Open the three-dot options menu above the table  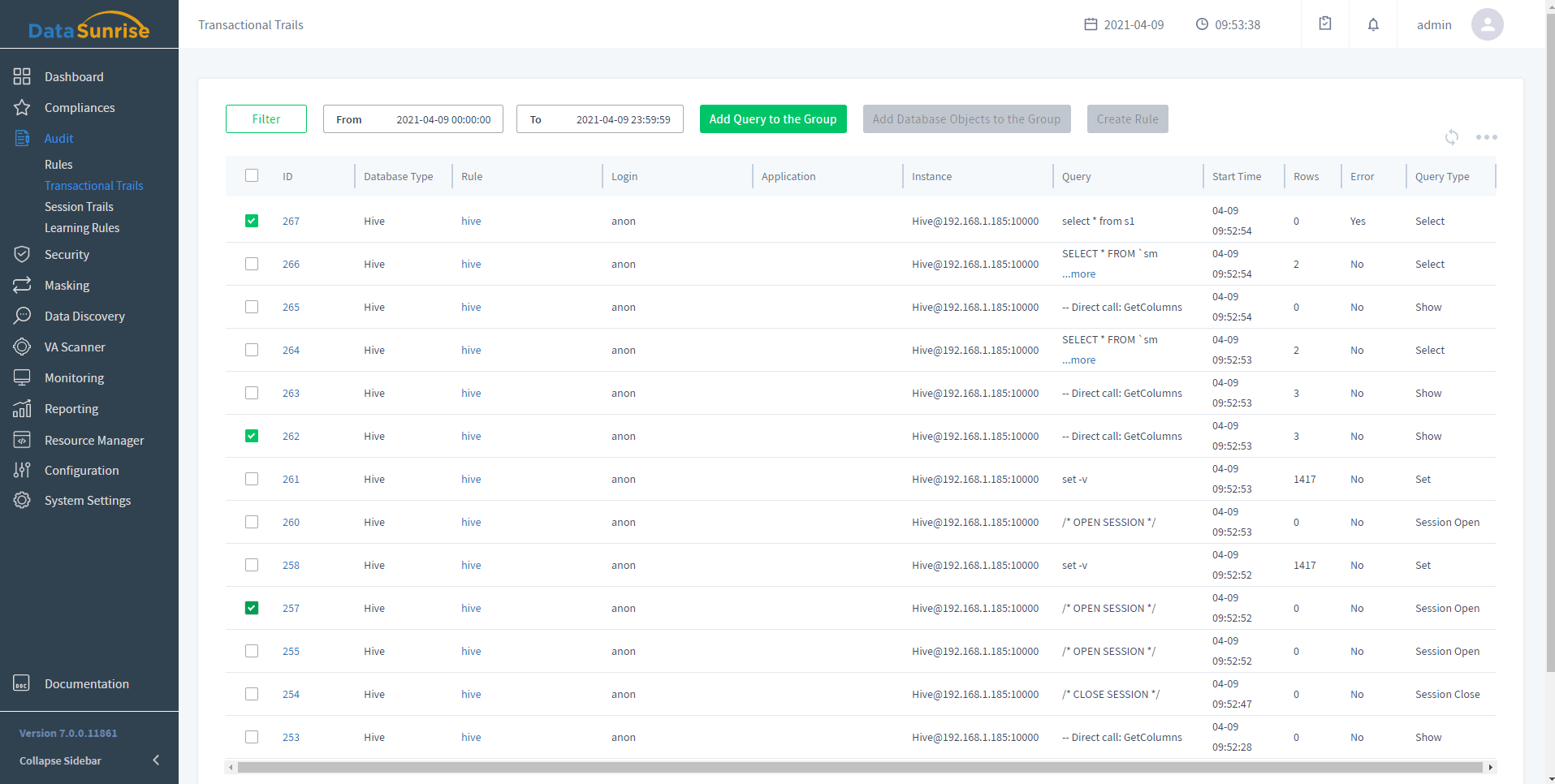click(1488, 137)
